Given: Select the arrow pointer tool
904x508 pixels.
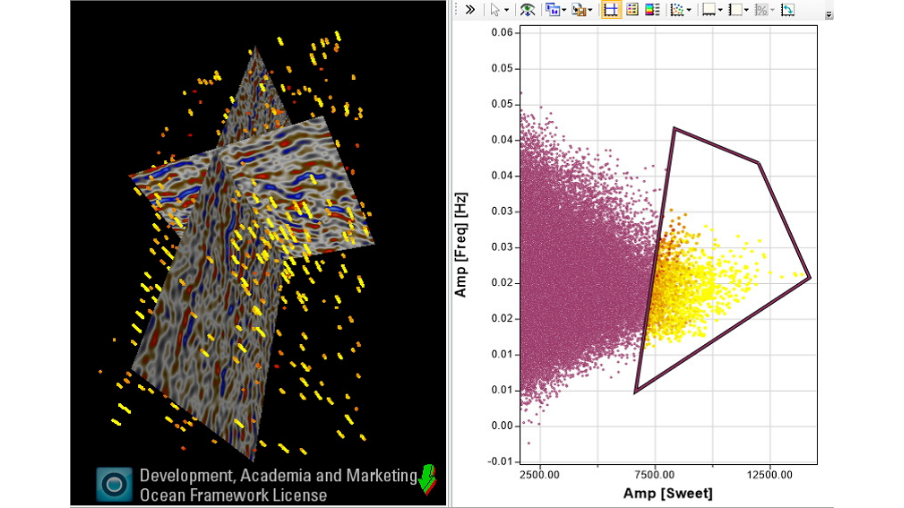Looking at the screenshot, I should point(495,10).
